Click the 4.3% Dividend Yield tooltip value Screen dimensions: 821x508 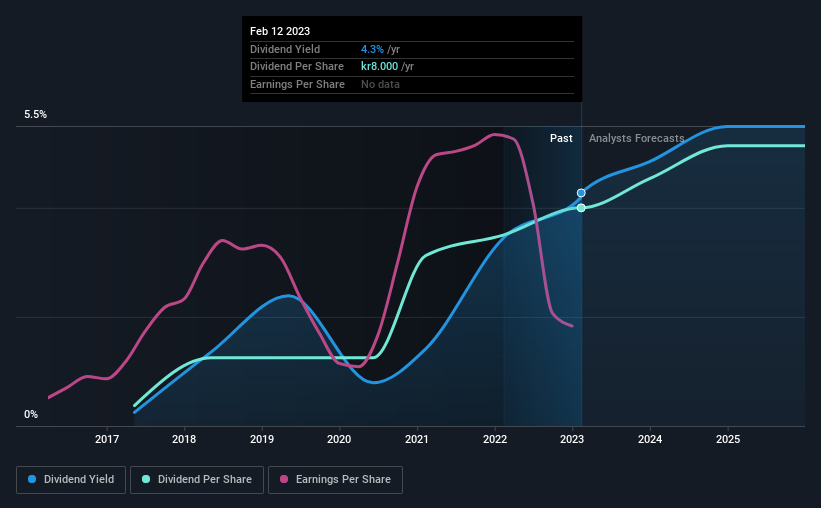(372, 49)
